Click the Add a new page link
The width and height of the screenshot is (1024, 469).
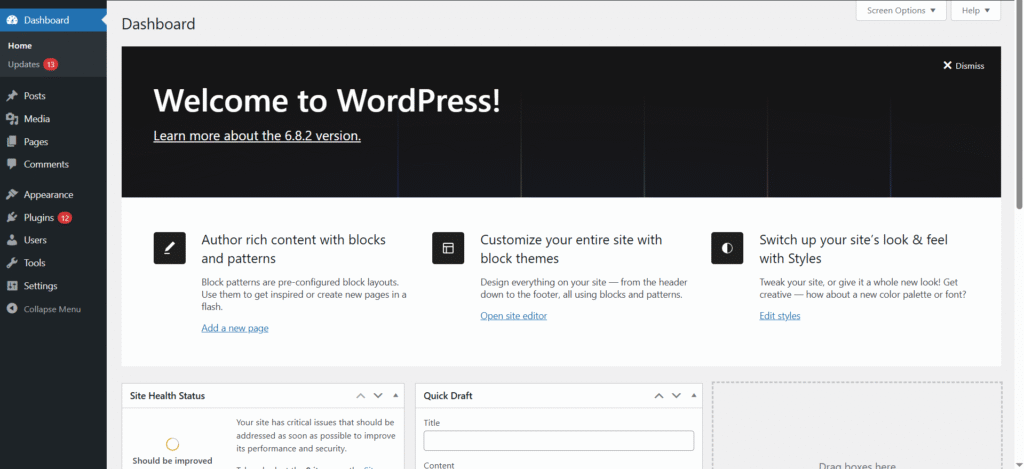click(x=235, y=328)
